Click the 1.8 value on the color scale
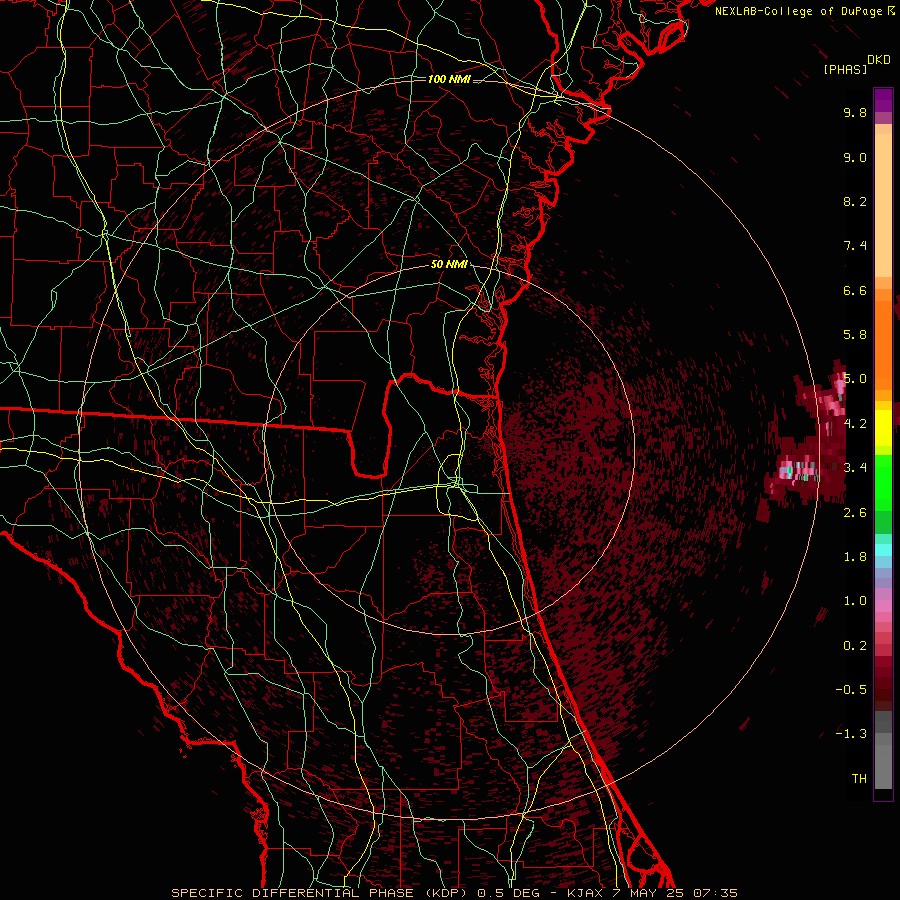900x900 pixels. click(x=855, y=557)
